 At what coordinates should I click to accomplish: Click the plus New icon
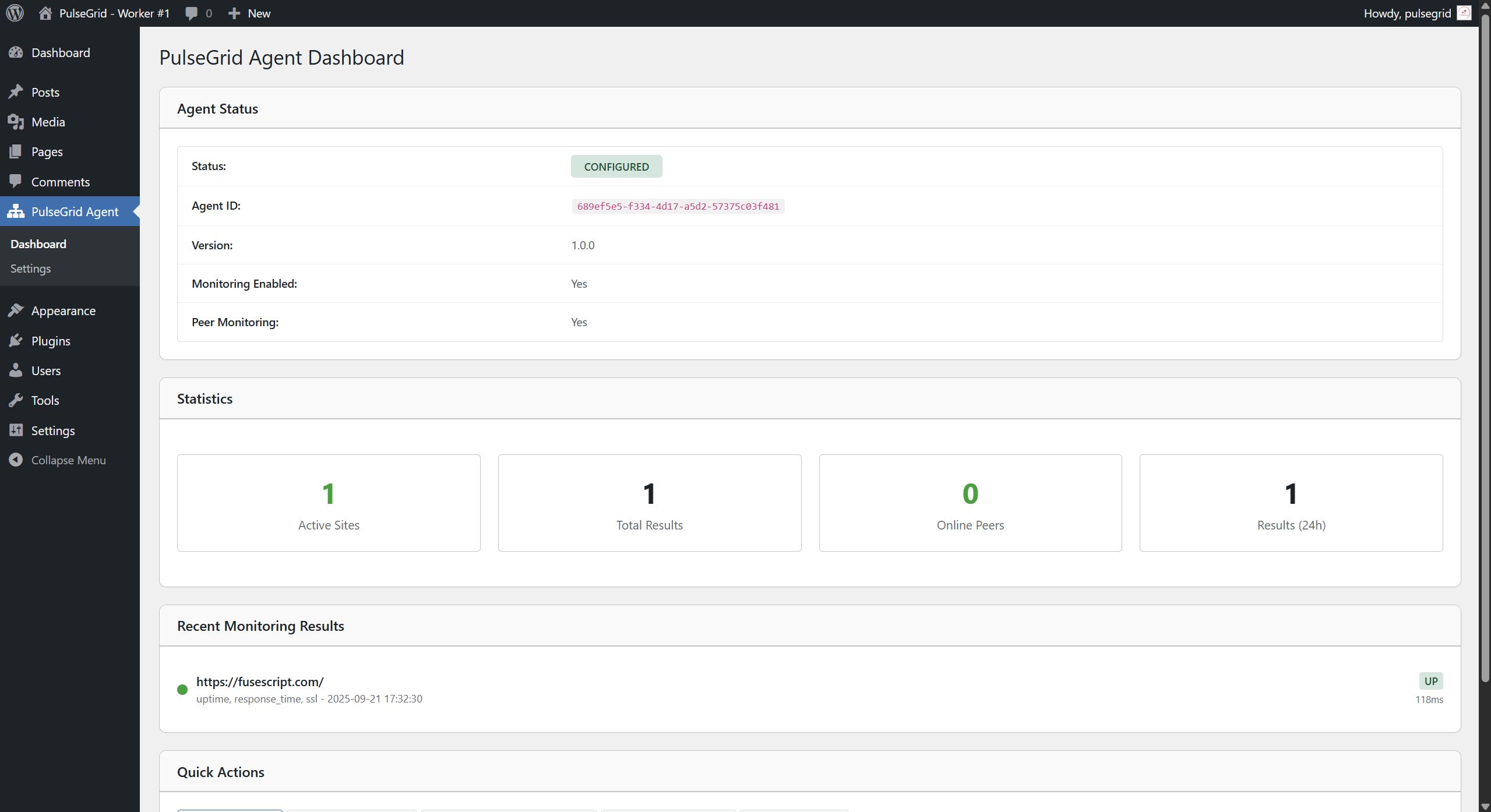tap(234, 13)
